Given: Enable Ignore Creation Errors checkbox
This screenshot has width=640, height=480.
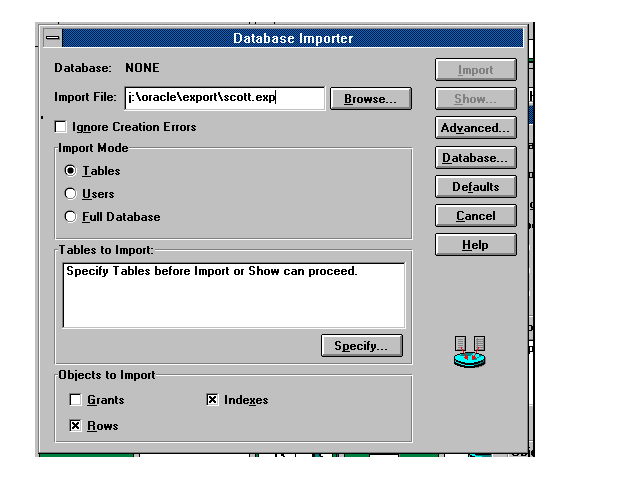Looking at the screenshot, I should [61, 127].
